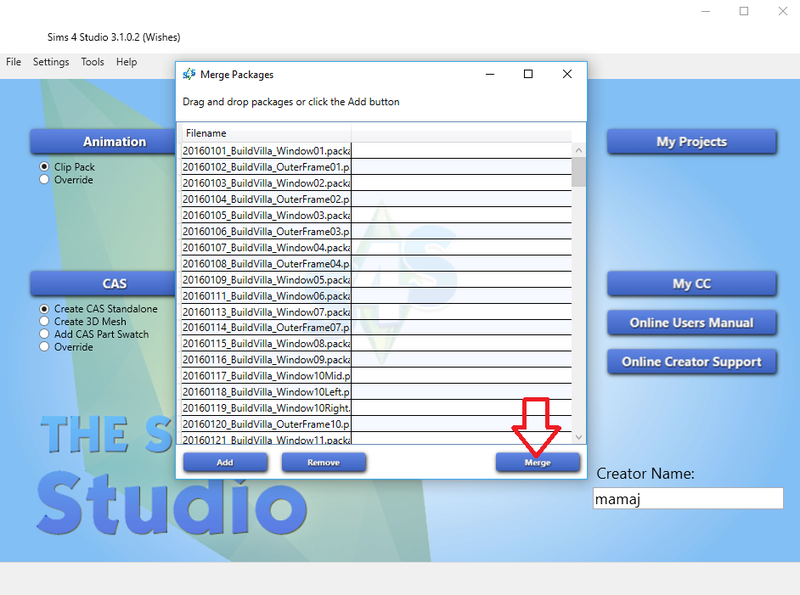
Task: Choose Create 3D Mesh option
Action: point(44,321)
